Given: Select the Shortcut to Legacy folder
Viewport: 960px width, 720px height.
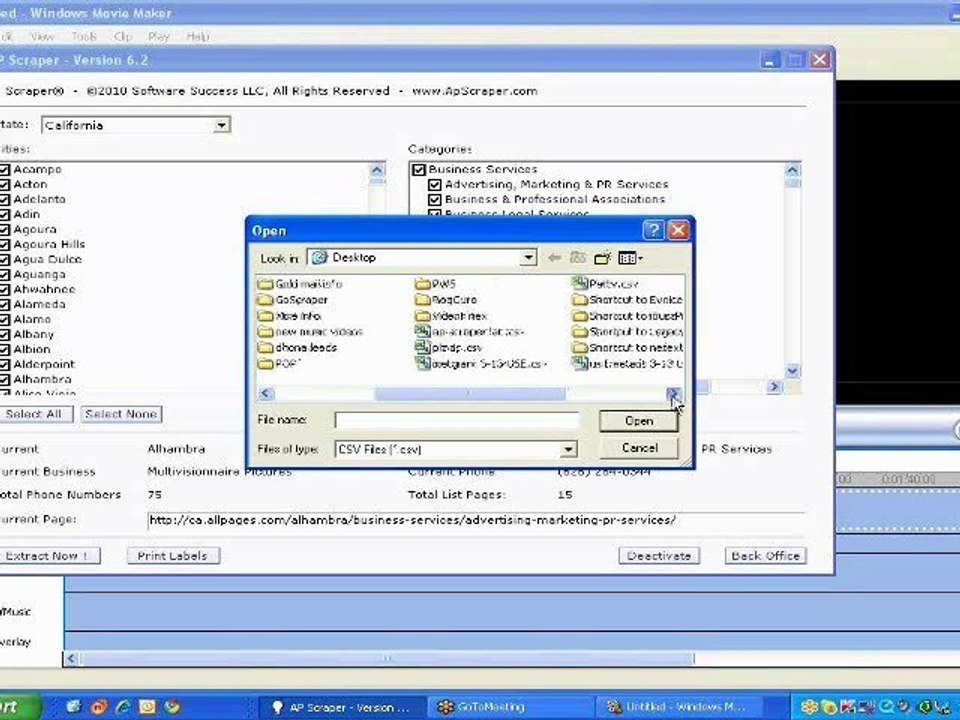Looking at the screenshot, I should coord(628,332).
